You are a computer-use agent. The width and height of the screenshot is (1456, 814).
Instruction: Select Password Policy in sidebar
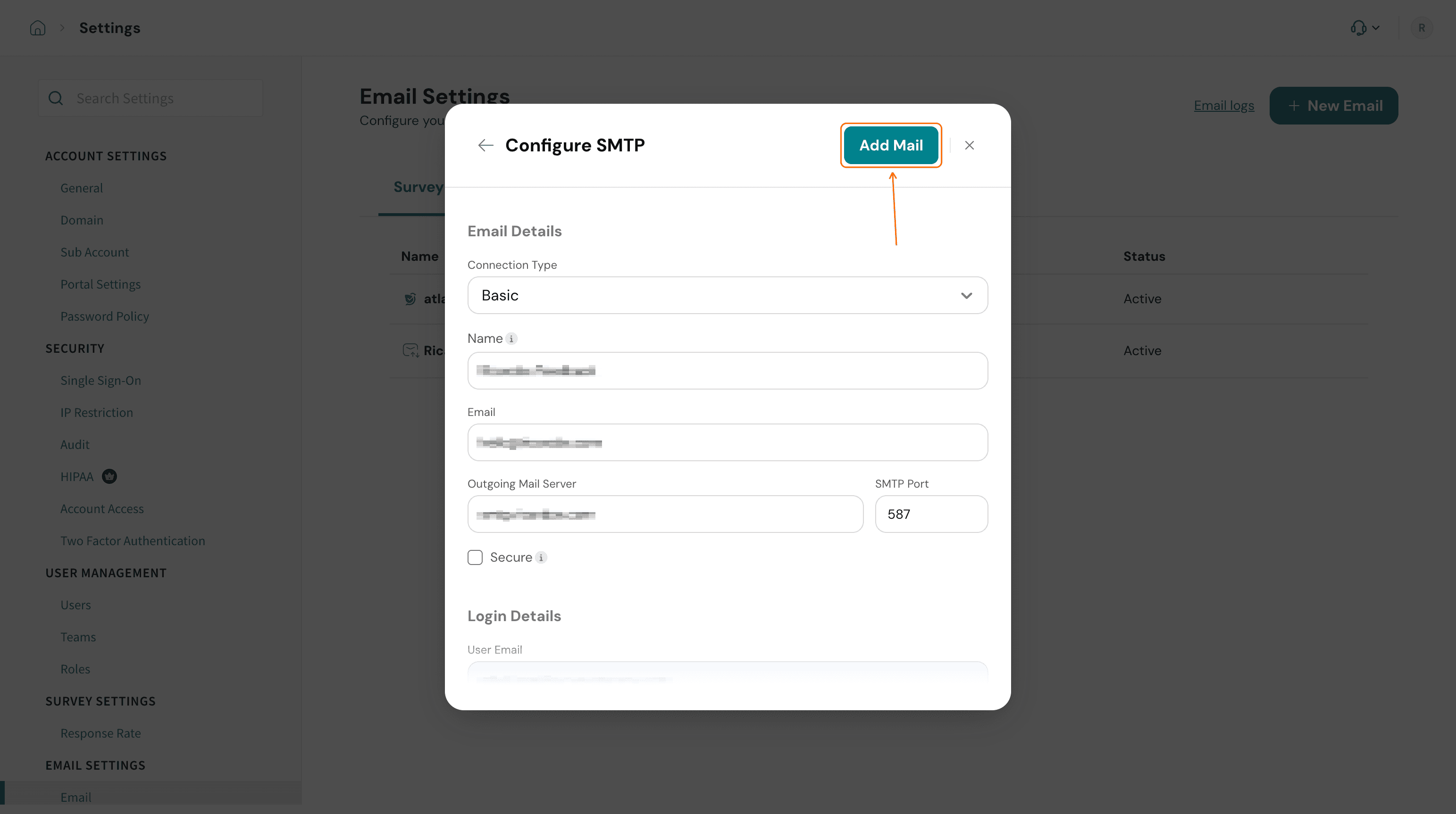tap(105, 316)
